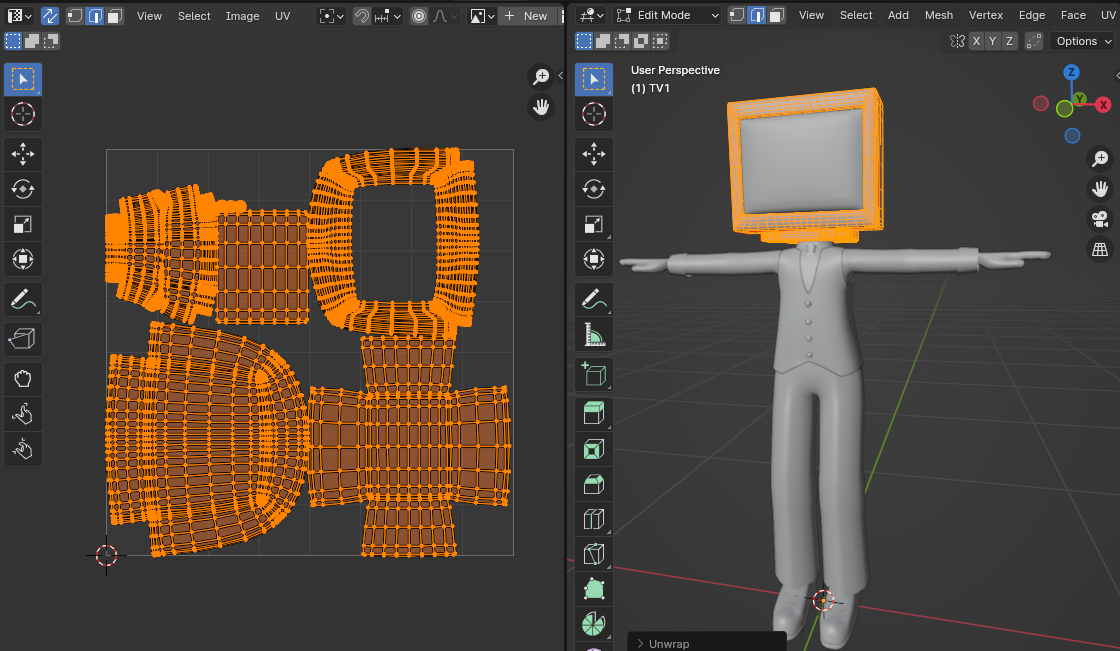This screenshot has width=1120, height=651.
Task: Open the Image menu in UV editor
Action: coord(242,16)
